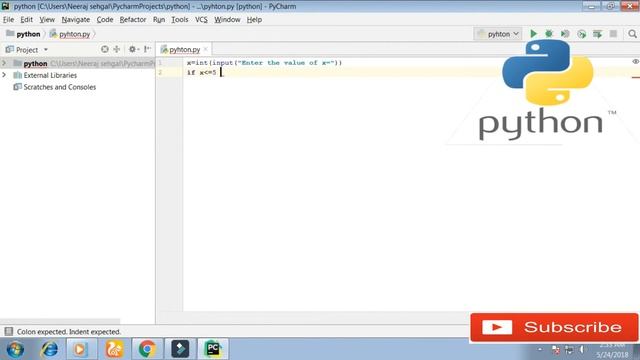Expand External Libraries node

click(x=4, y=75)
